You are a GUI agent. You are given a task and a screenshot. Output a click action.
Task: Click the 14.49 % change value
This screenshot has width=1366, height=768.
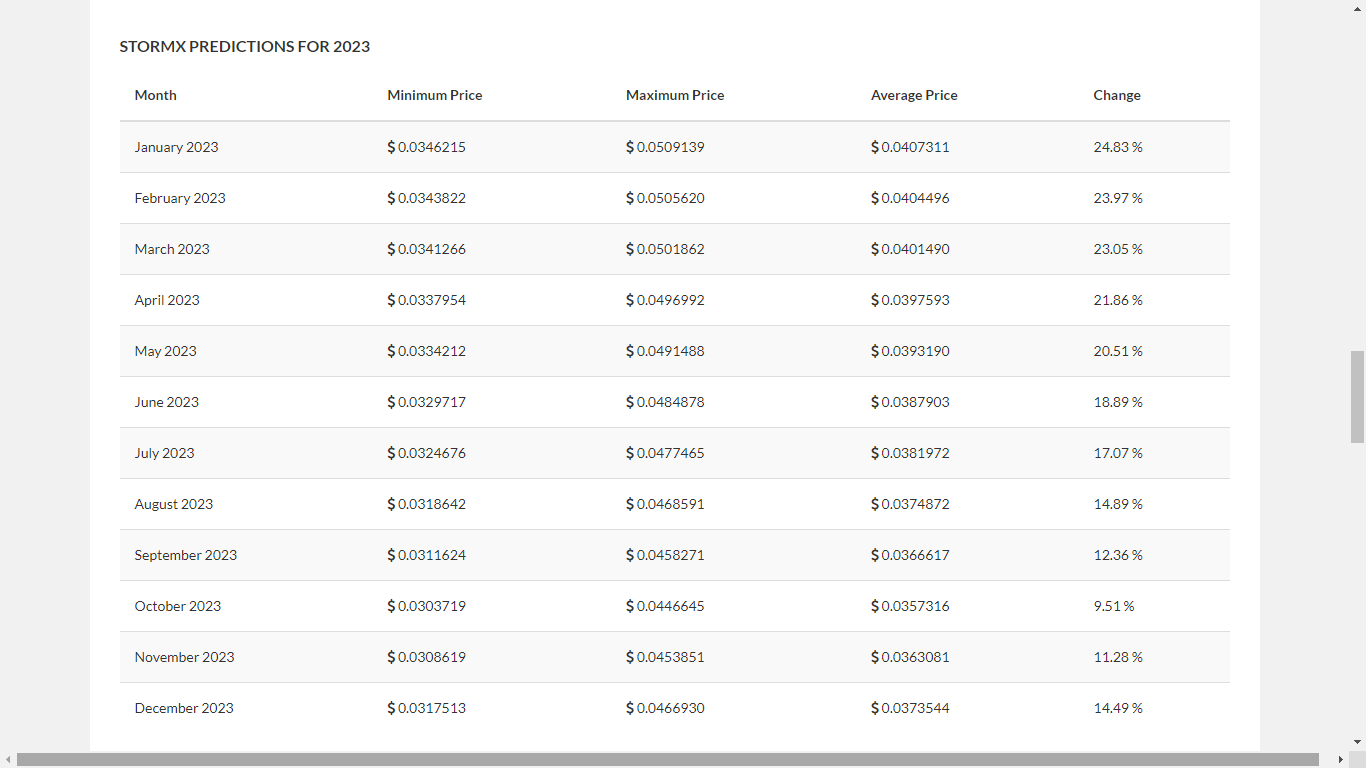coord(1118,708)
